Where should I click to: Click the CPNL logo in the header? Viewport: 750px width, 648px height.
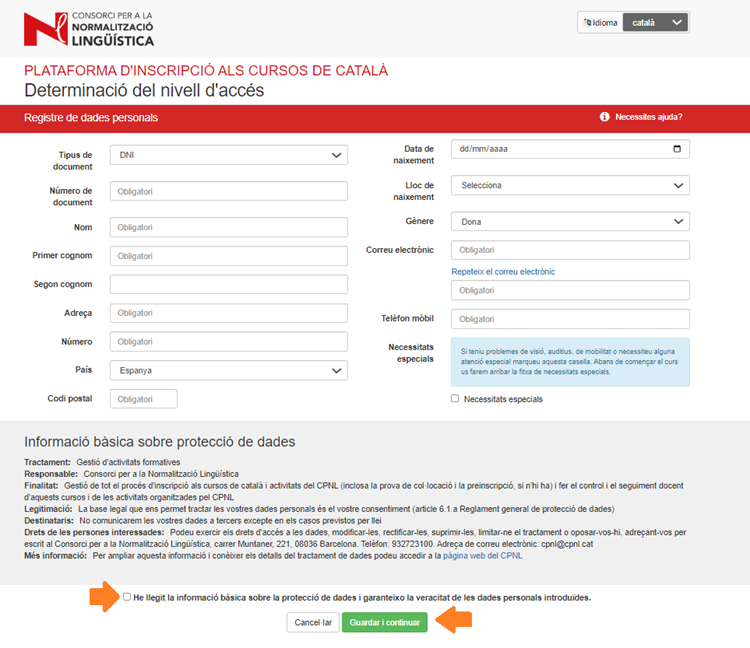(89, 30)
